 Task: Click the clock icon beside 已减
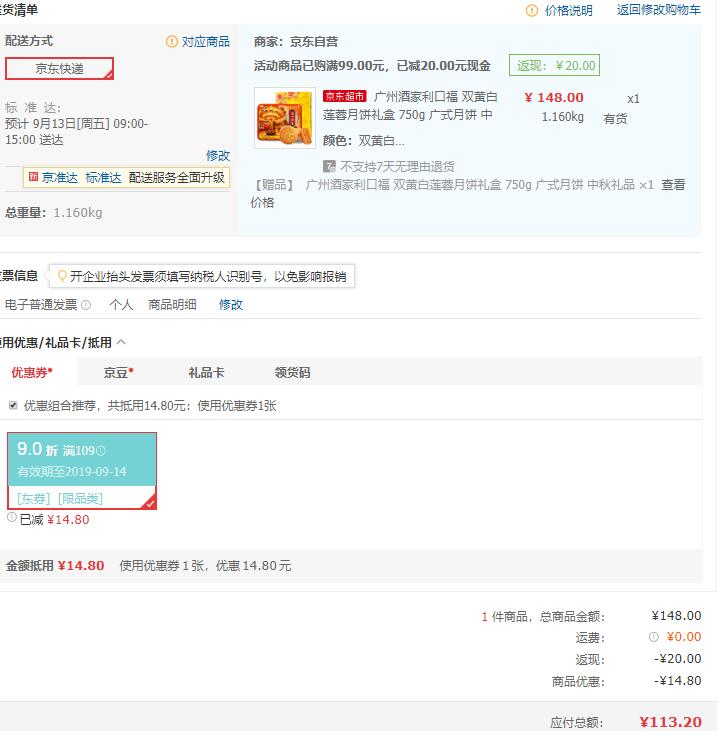point(12,517)
